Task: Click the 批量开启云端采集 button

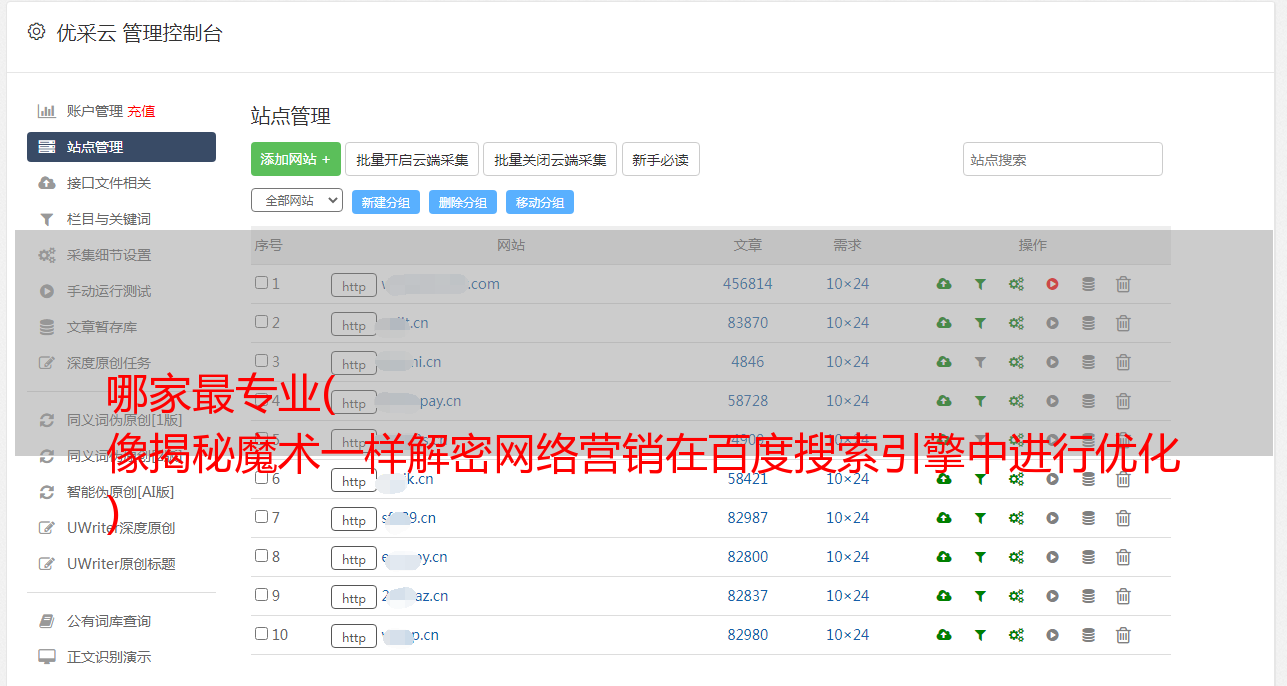Action: click(x=412, y=159)
